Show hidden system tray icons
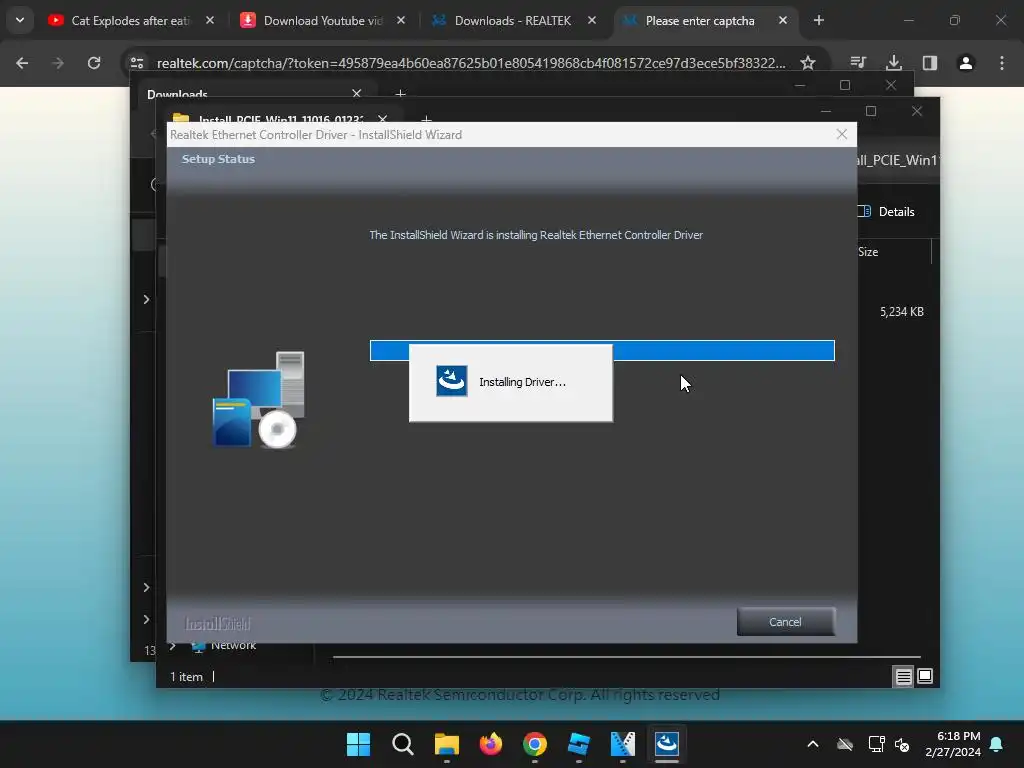 813,744
